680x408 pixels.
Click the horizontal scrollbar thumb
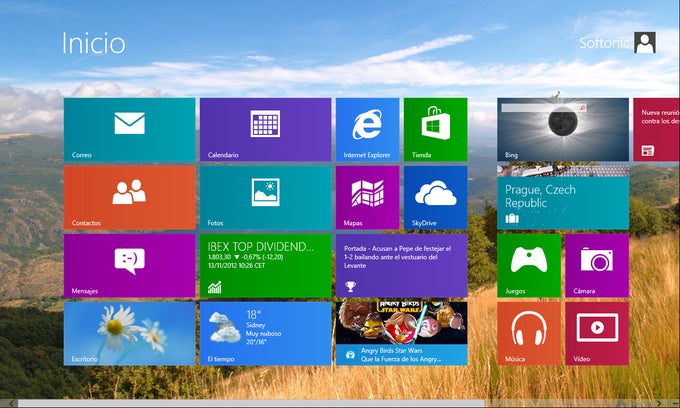[x=251, y=404]
